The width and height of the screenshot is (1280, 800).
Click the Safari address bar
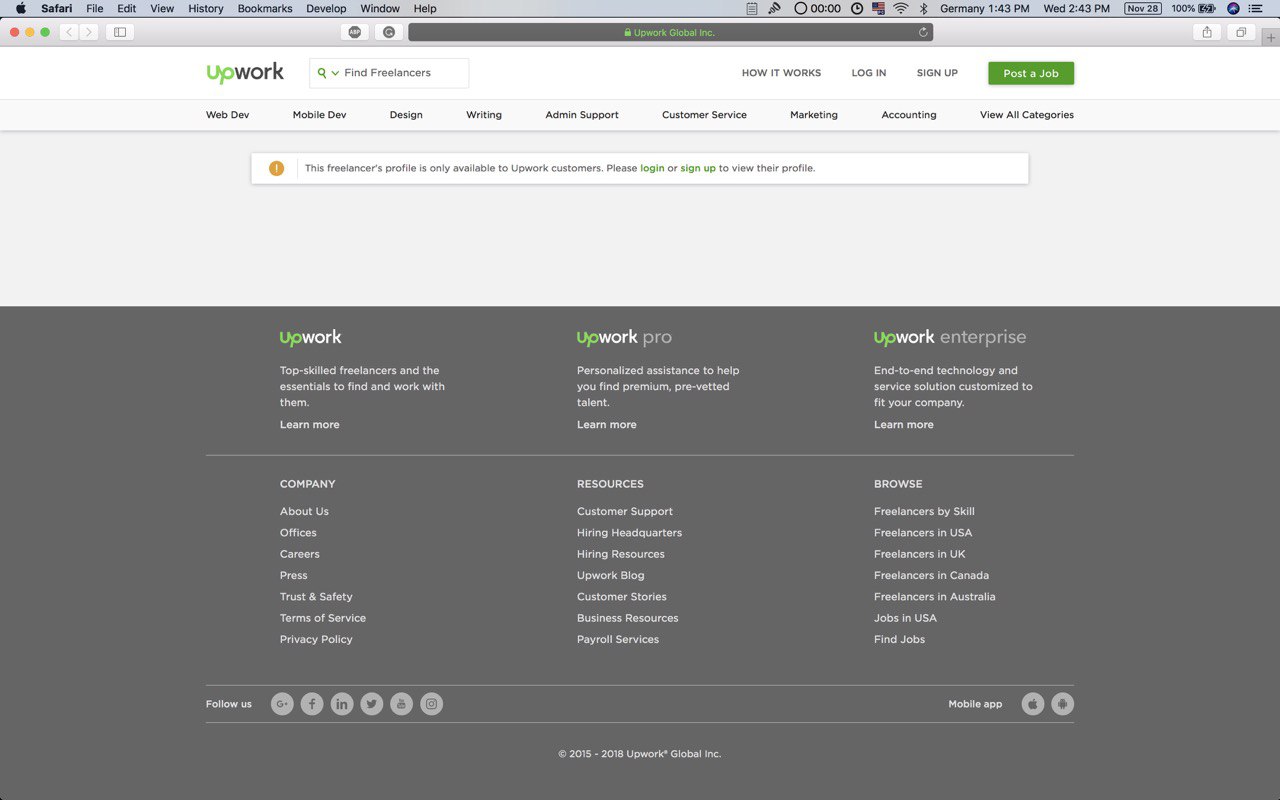(x=670, y=32)
